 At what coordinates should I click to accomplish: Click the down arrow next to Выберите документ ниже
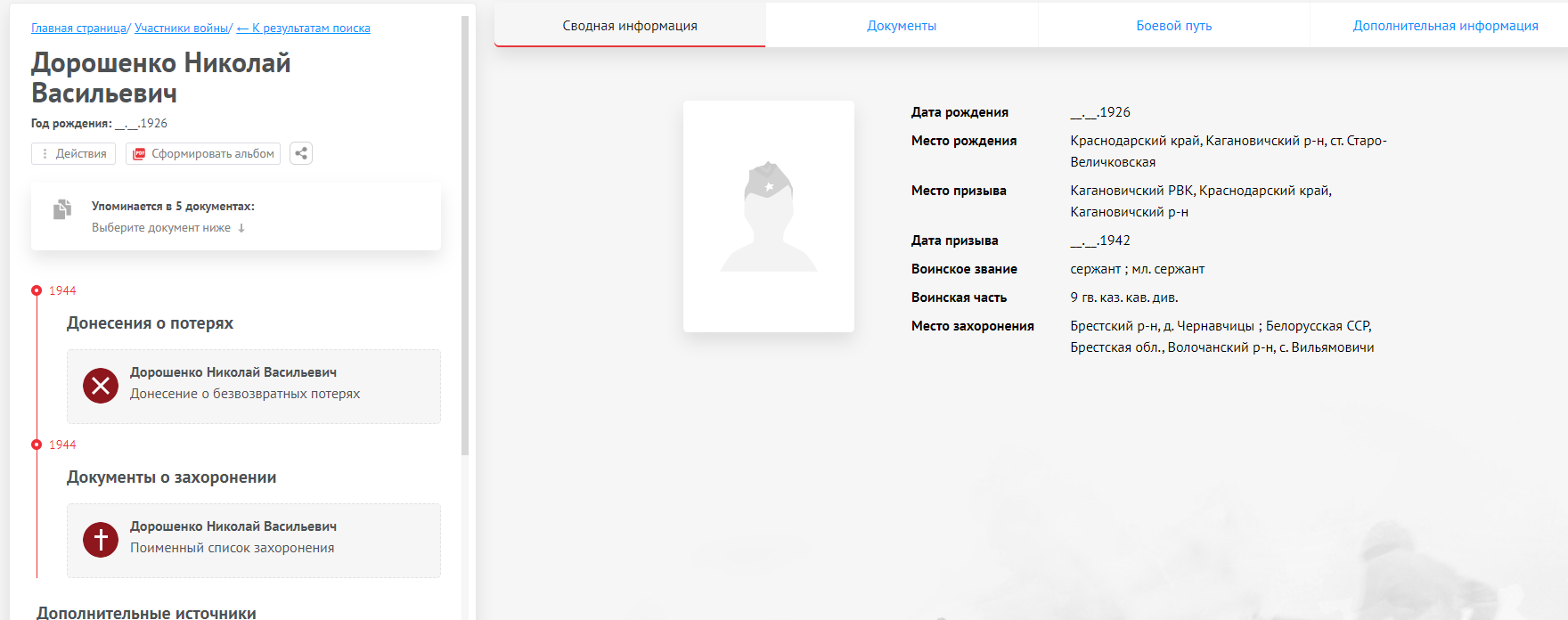tap(241, 228)
